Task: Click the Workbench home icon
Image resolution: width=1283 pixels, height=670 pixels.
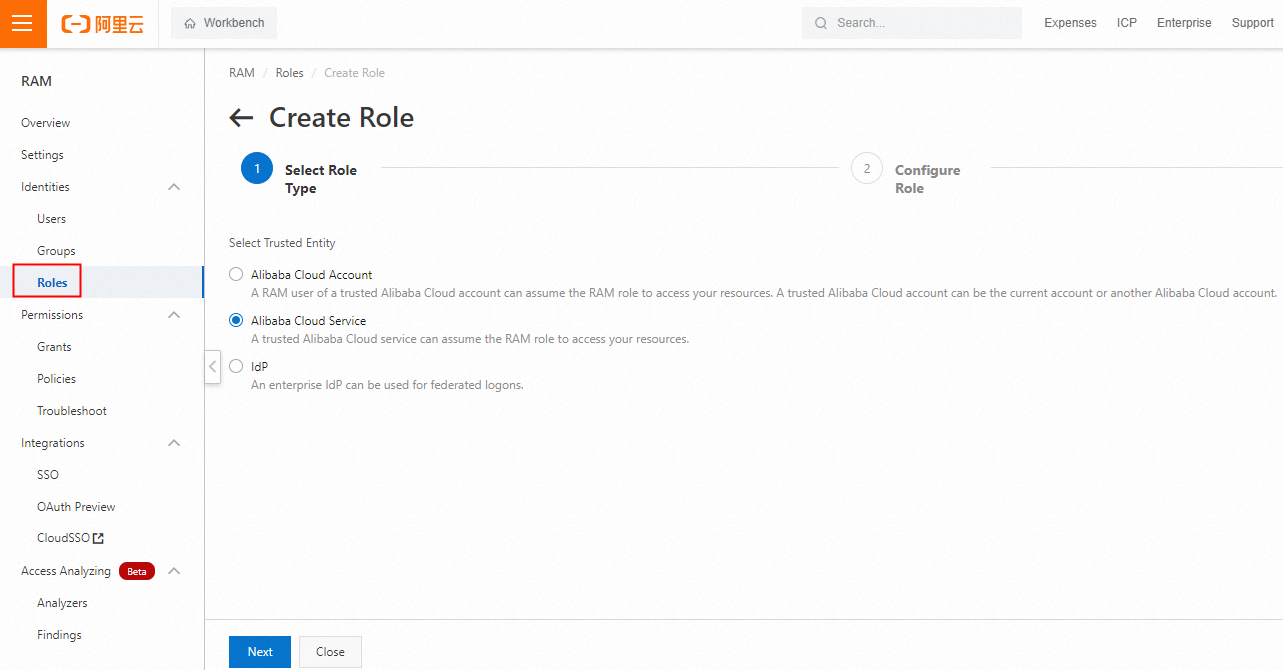Action: [190, 23]
